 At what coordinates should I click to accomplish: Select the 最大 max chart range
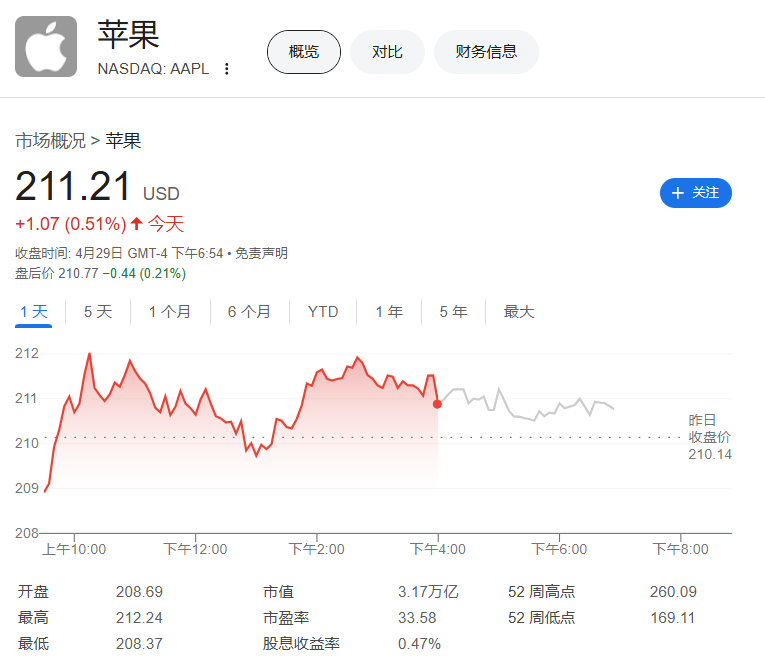519,311
